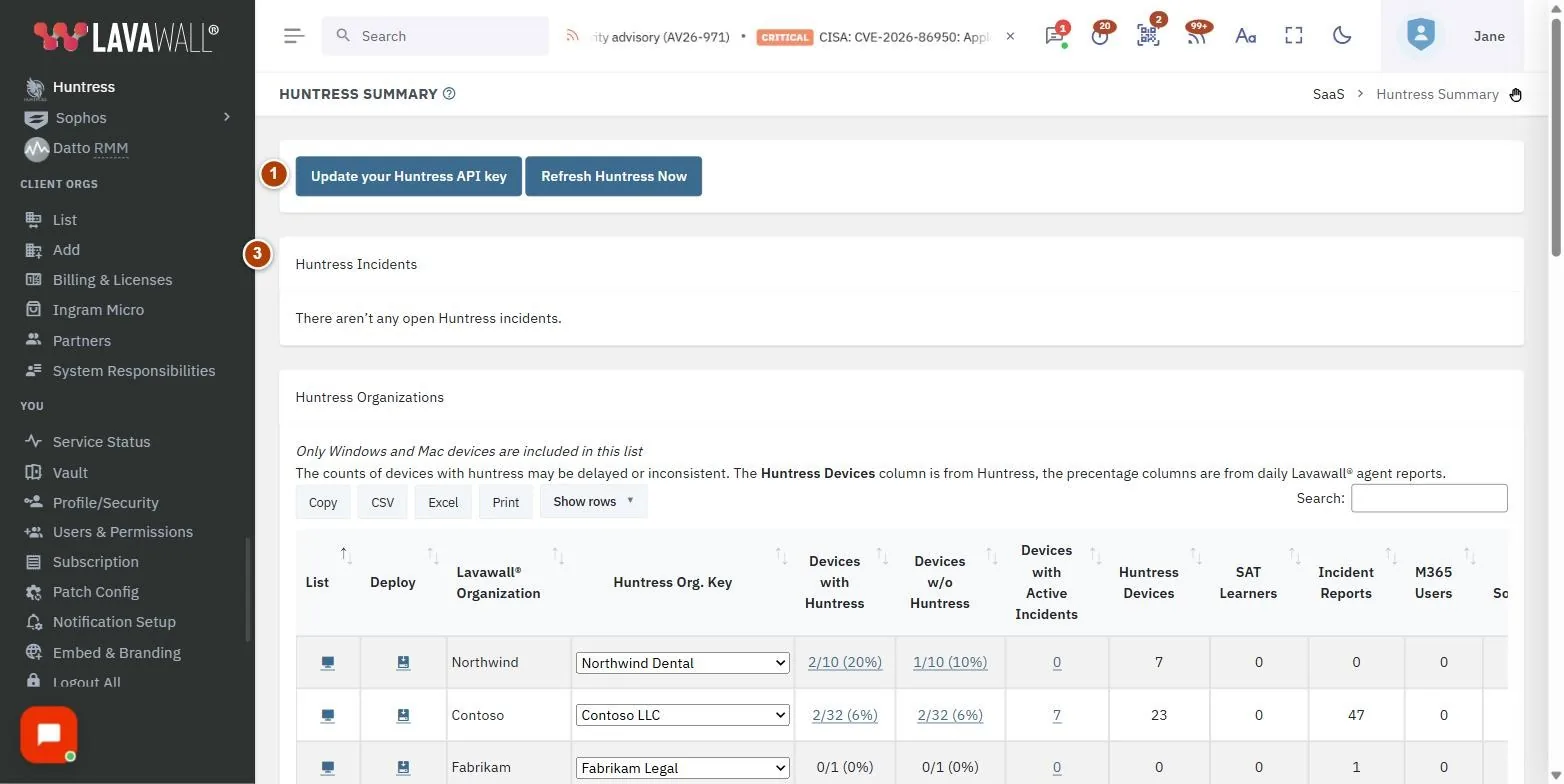Open Northwind's 1/10 (10%) without Huntress link
The width and height of the screenshot is (1564, 784).
pos(950,662)
